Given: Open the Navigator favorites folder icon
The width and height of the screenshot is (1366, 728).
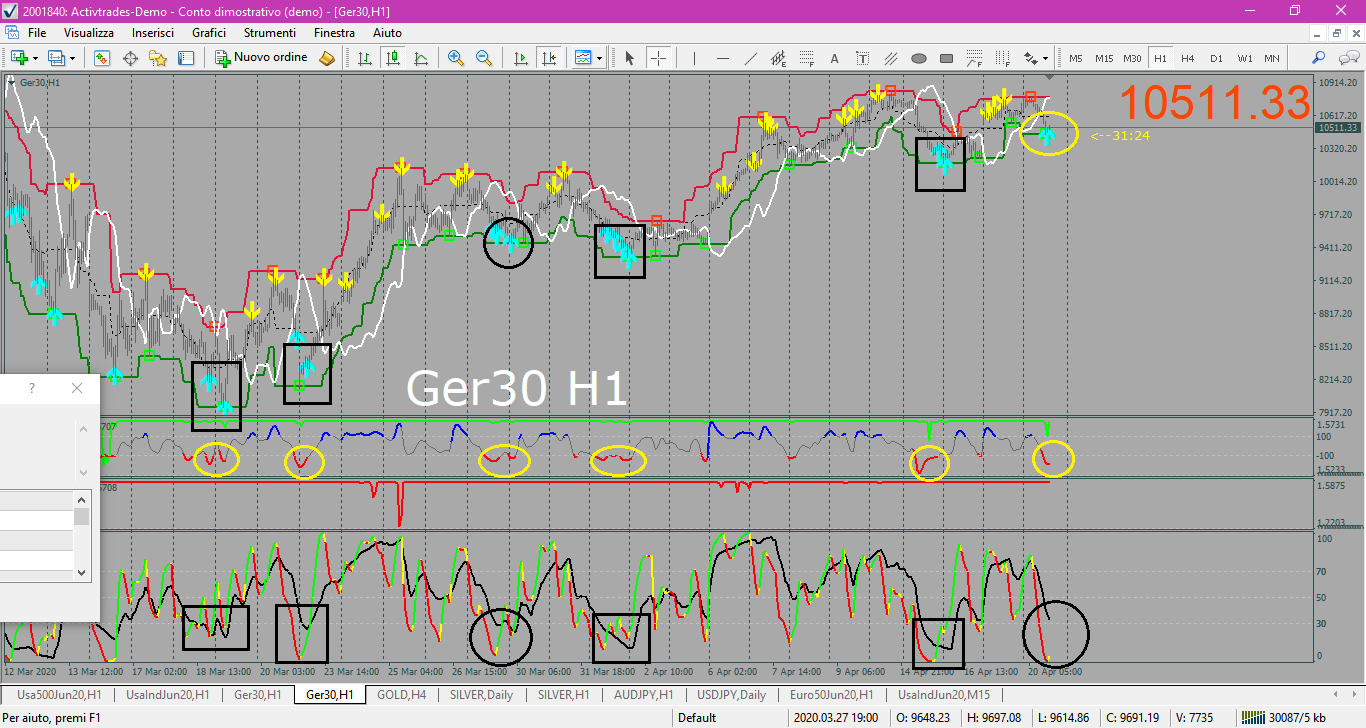Looking at the screenshot, I should click(x=158, y=58).
